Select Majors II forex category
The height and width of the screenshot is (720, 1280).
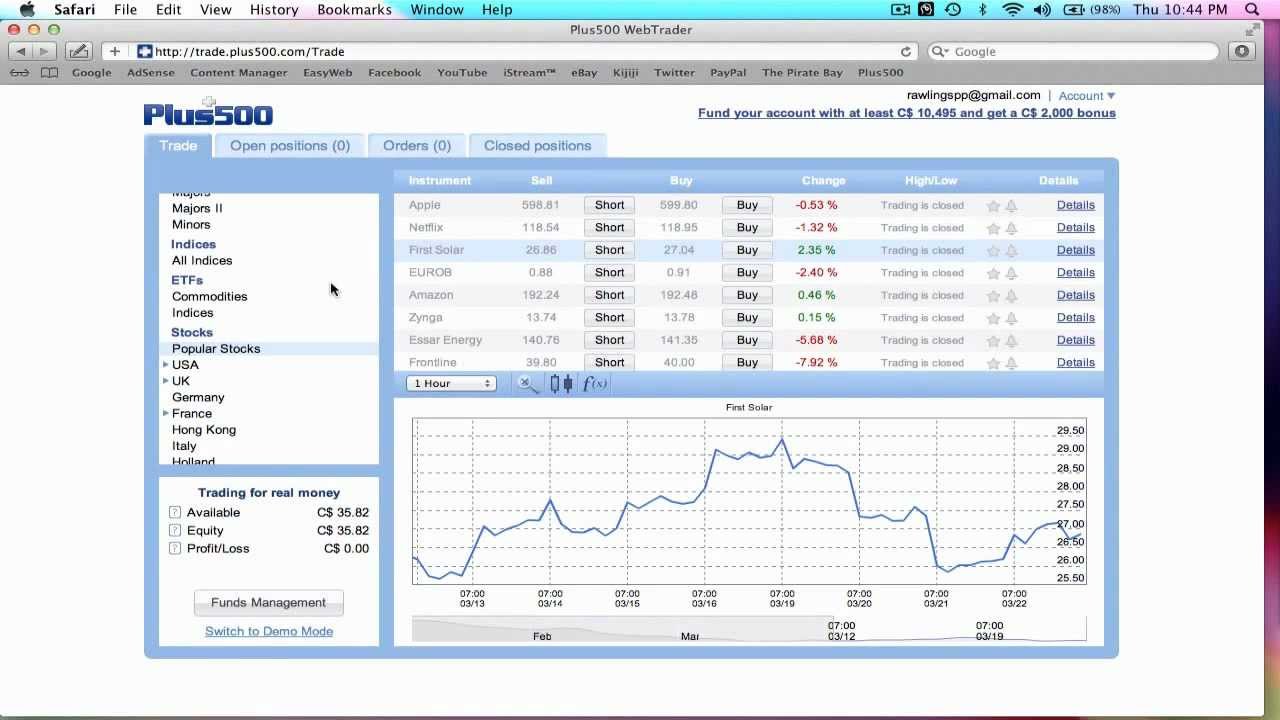[197, 209]
